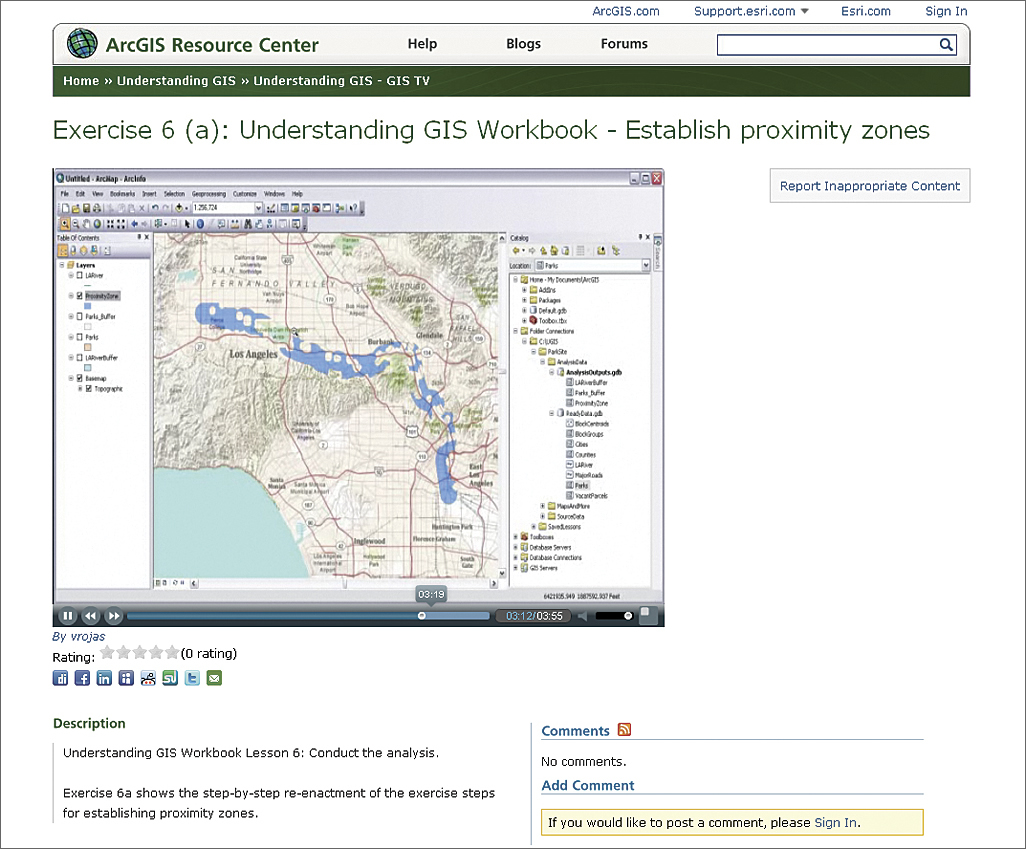
Task: Click the search magnifier icon in the header
Action: pos(946,45)
